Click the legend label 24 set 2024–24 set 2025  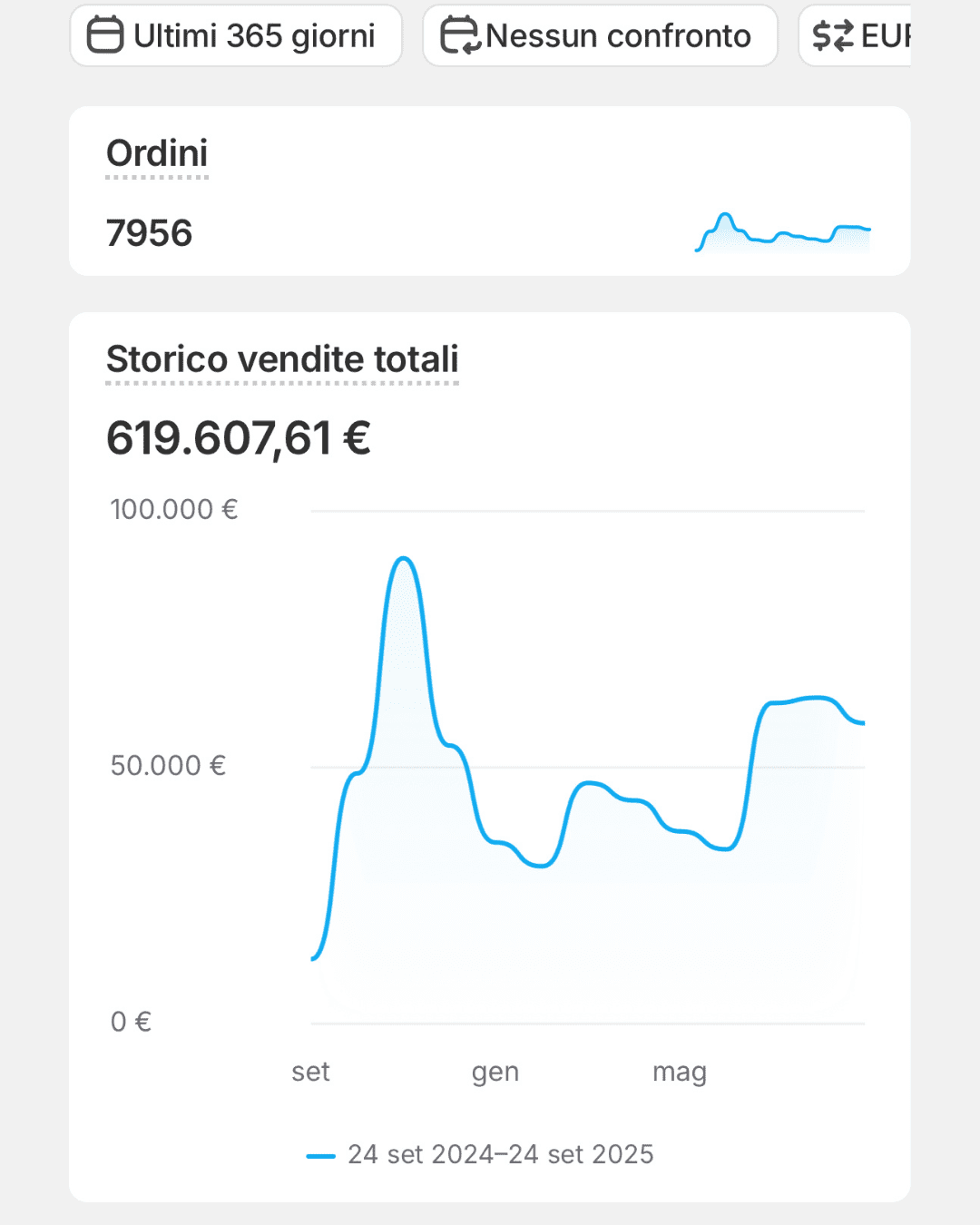(500, 1154)
